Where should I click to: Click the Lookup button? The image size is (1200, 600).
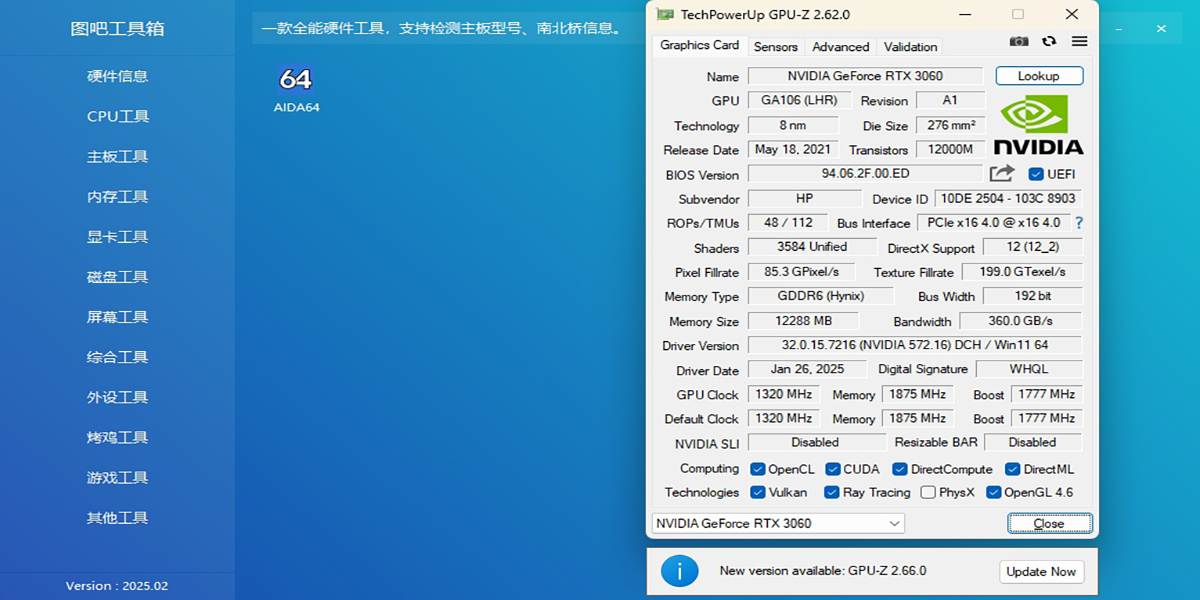[x=1039, y=76]
